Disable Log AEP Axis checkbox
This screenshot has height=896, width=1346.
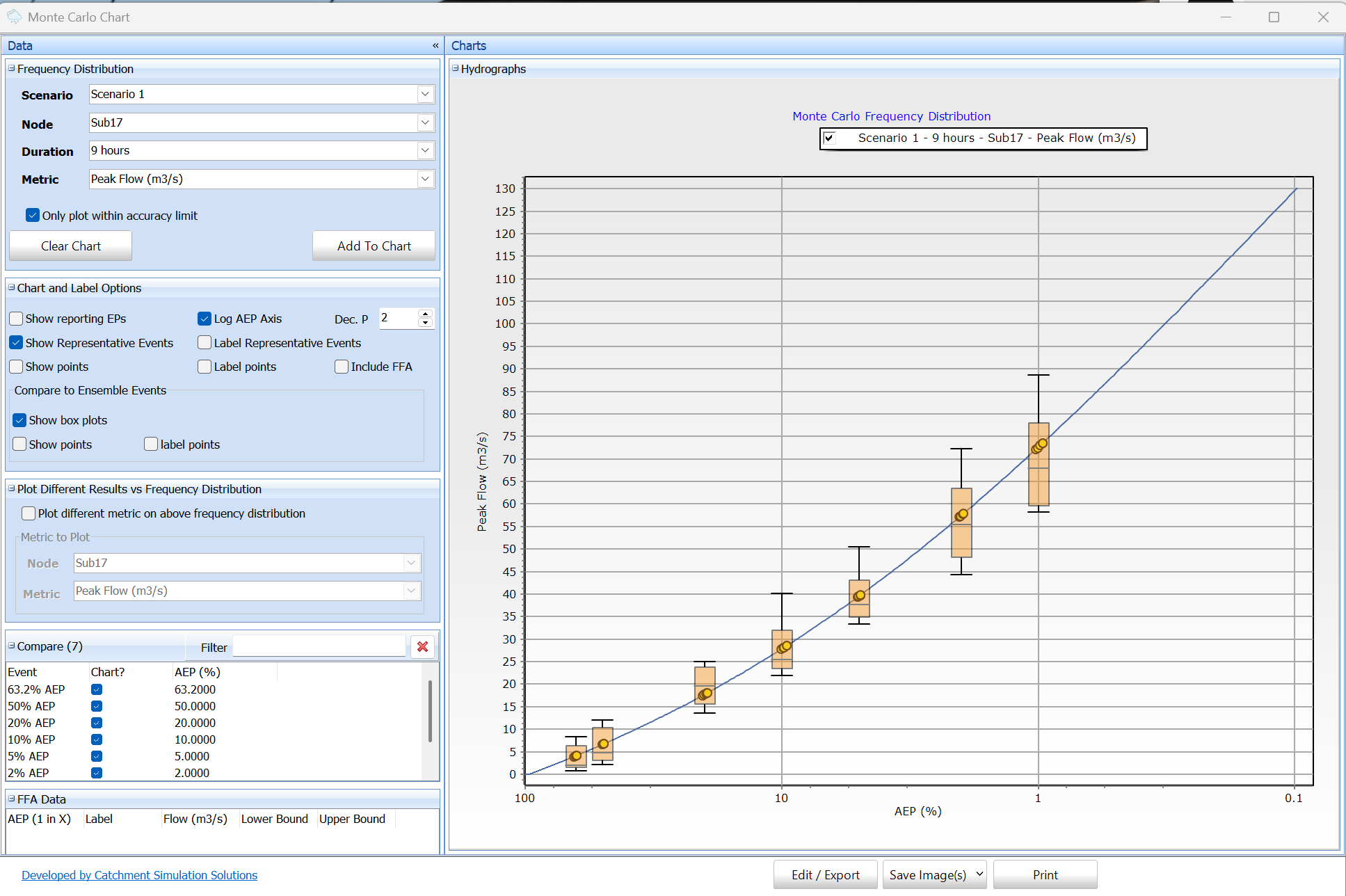(x=205, y=319)
